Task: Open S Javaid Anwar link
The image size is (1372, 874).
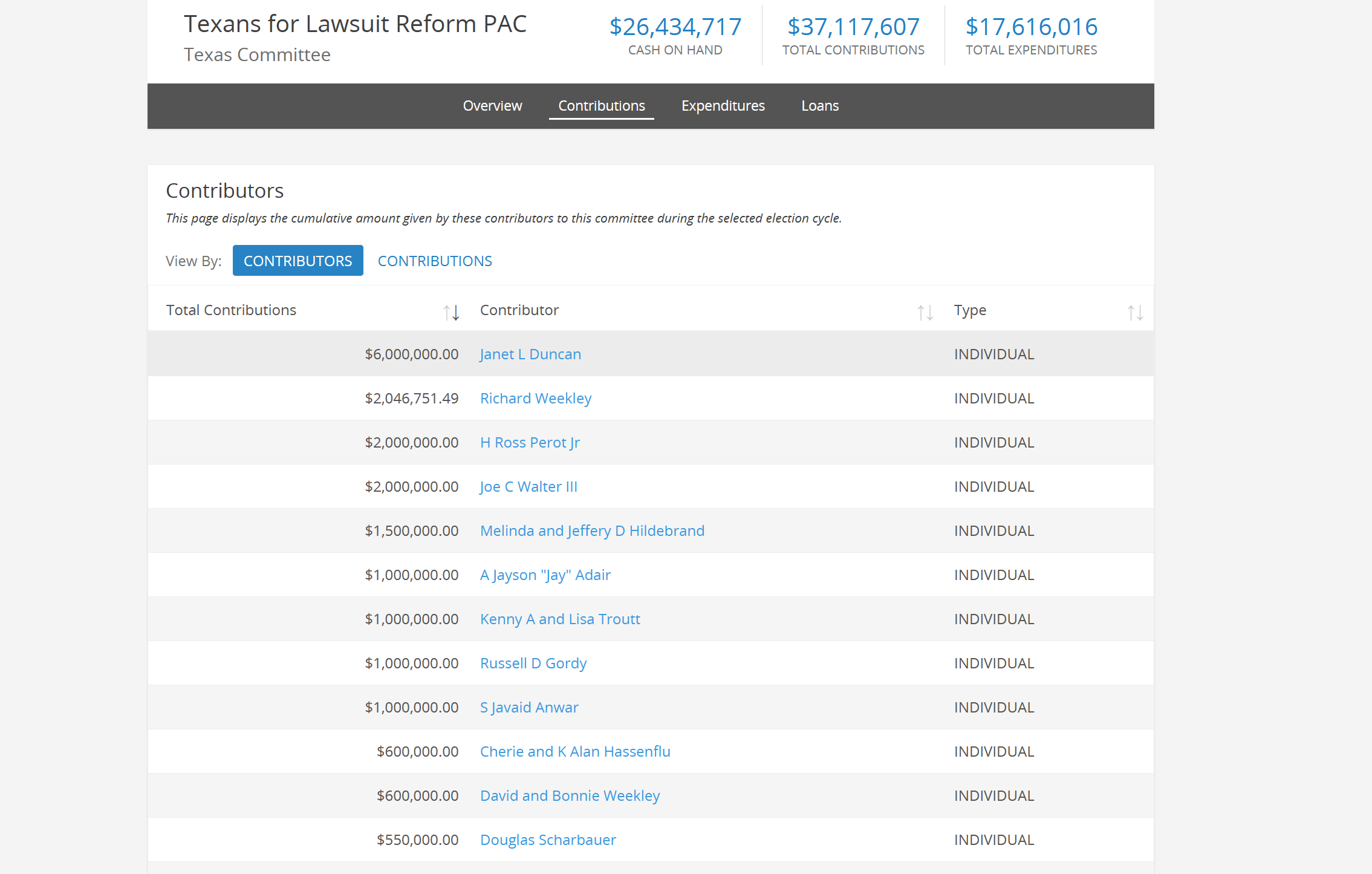Action: (x=529, y=707)
